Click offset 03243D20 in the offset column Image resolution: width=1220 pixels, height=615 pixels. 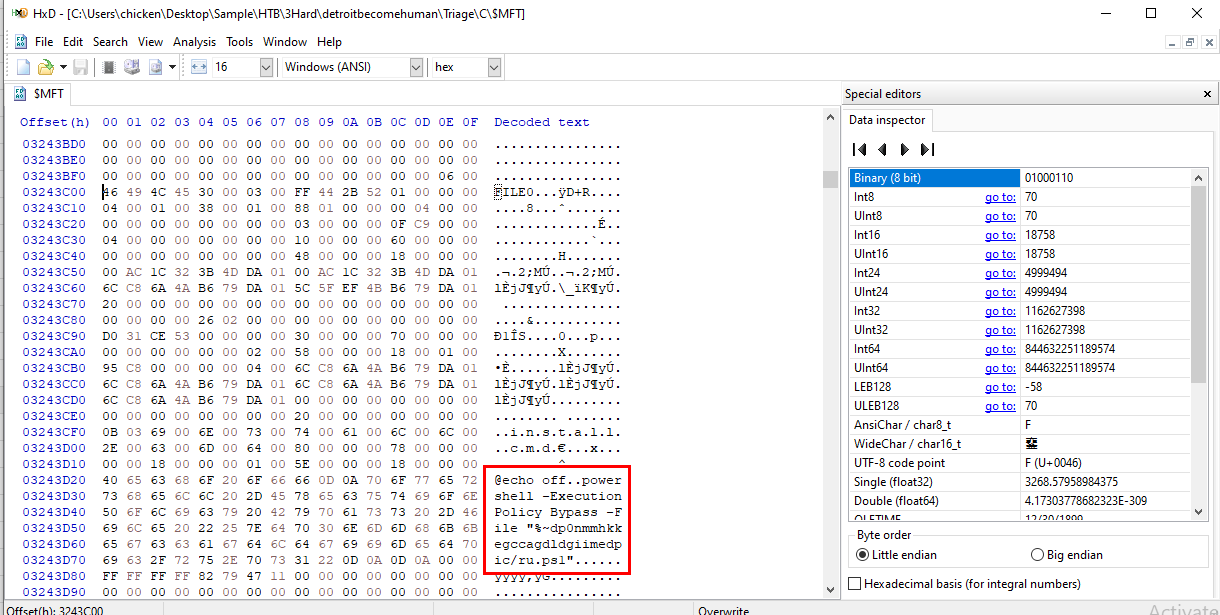[55, 479]
